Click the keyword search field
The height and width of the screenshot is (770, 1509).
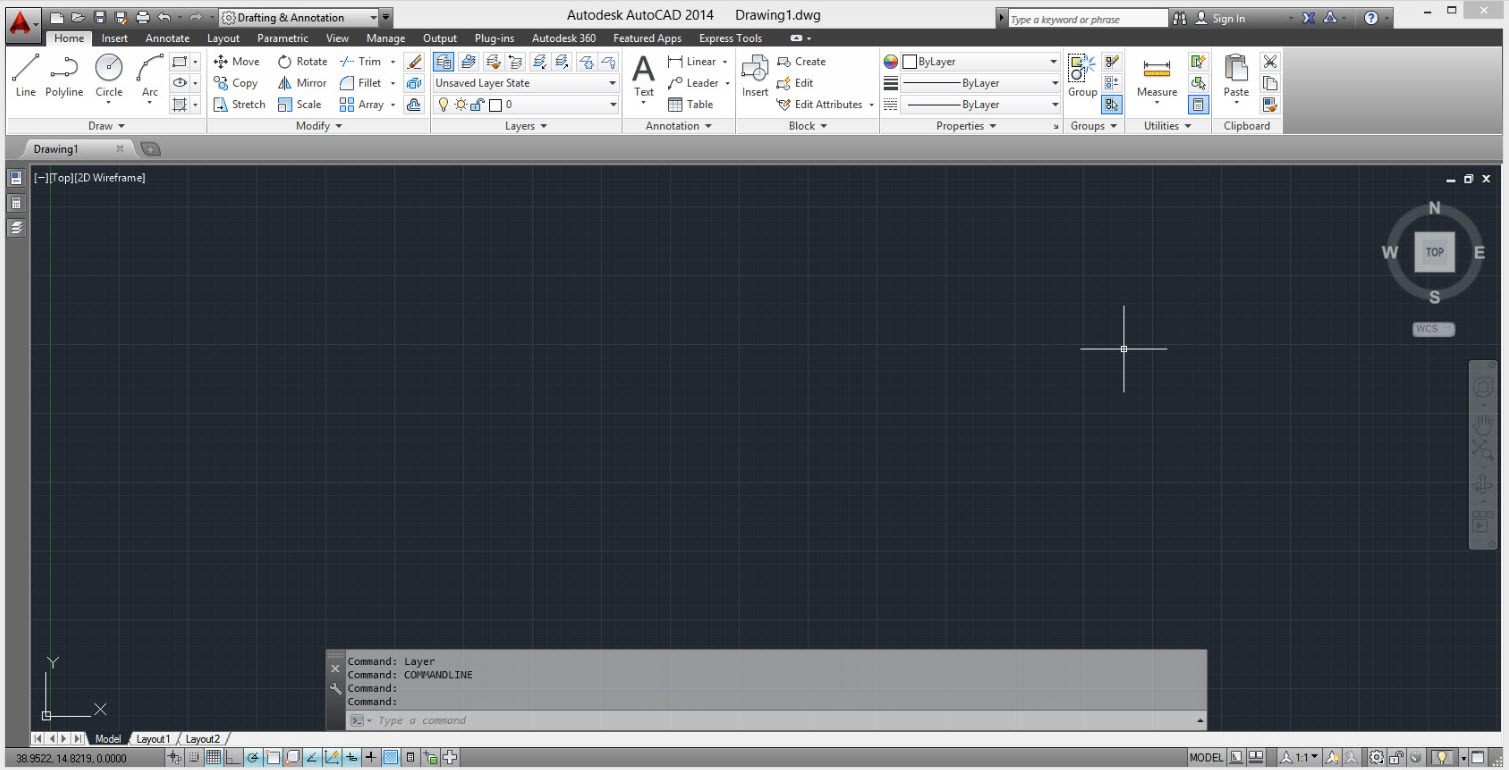coord(1087,18)
